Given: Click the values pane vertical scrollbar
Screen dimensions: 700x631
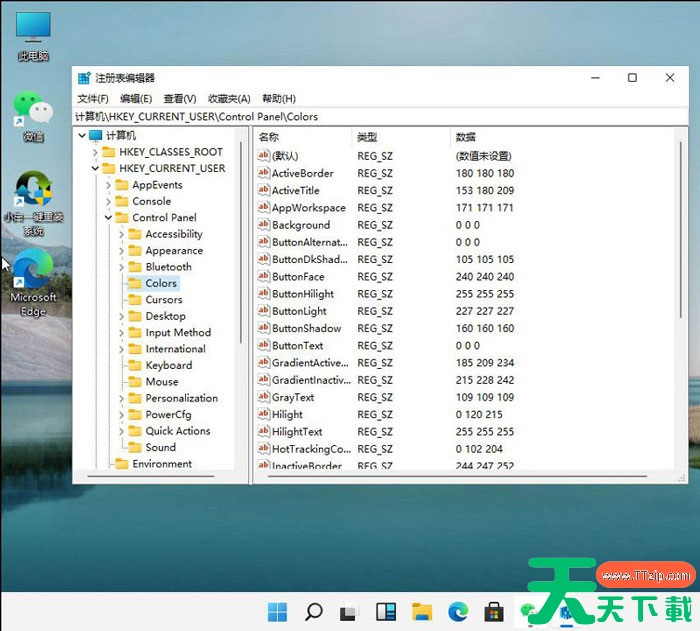Looking at the screenshot, I should tap(681, 230).
